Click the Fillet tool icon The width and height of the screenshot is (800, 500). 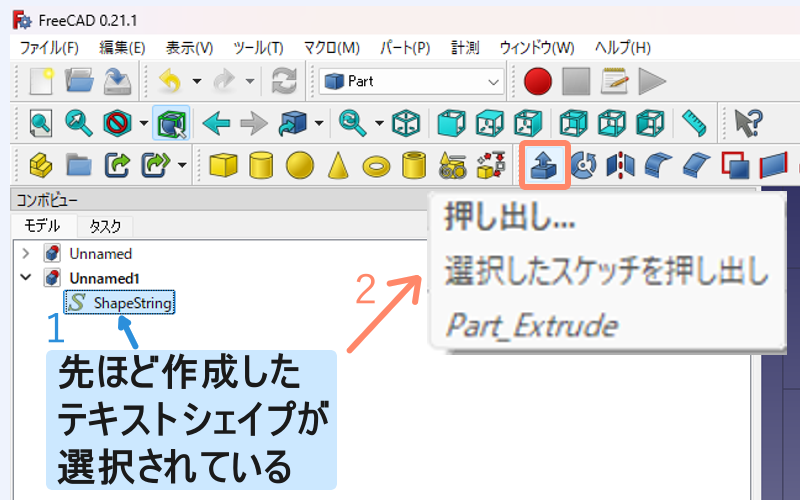pyautogui.click(x=658, y=165)
